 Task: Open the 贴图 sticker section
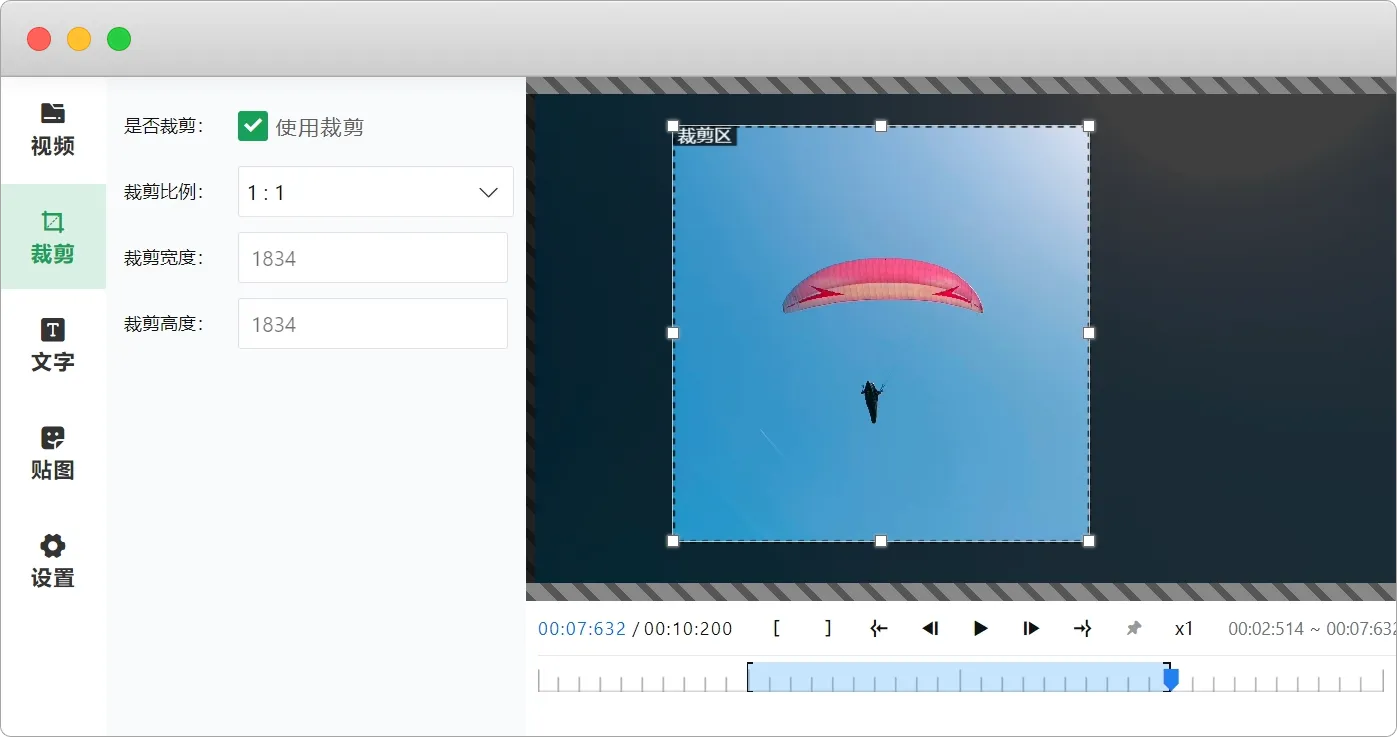[53, 453]
